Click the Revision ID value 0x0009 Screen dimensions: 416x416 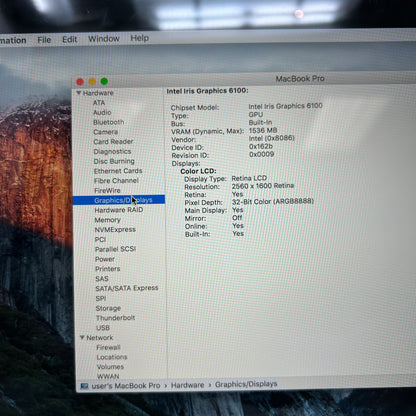[x=262, y=154]
